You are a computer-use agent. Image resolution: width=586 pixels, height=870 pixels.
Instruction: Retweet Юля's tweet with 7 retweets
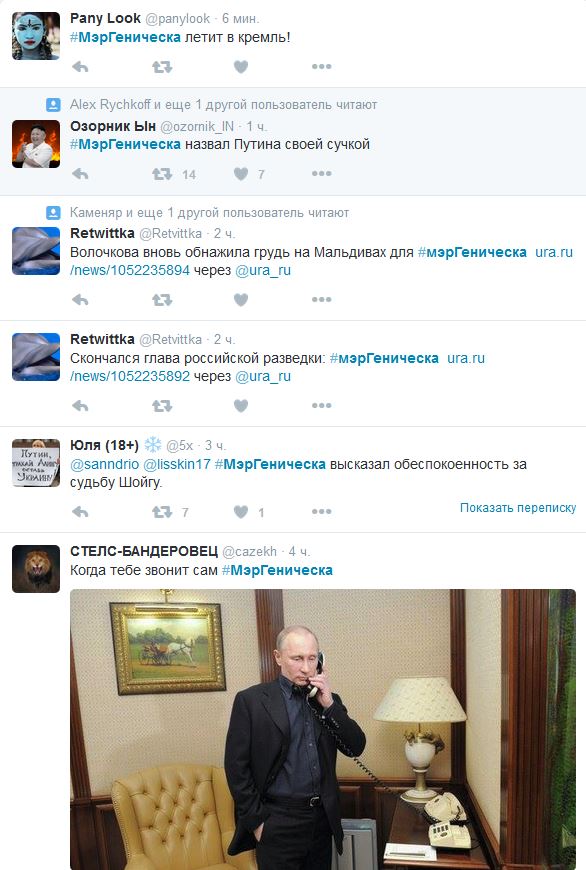[162, 512]
